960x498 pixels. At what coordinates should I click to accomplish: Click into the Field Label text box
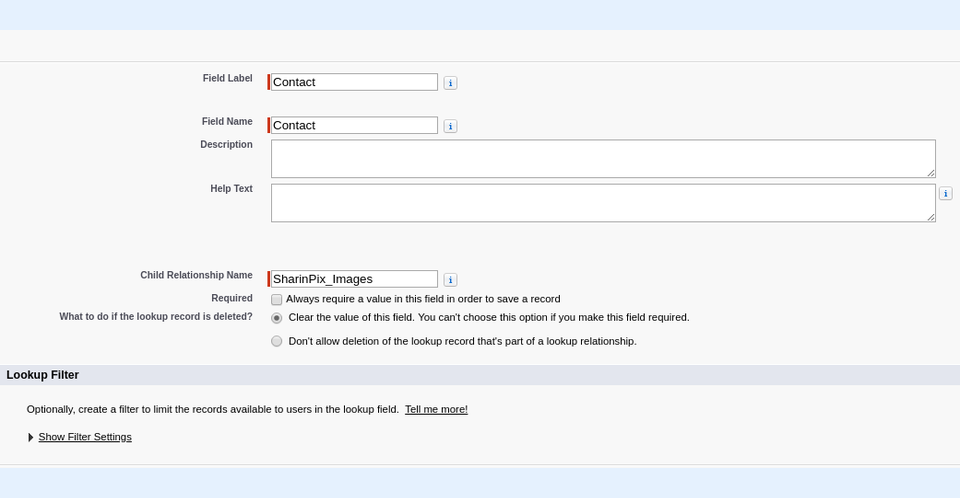click(x=354, y=82)
